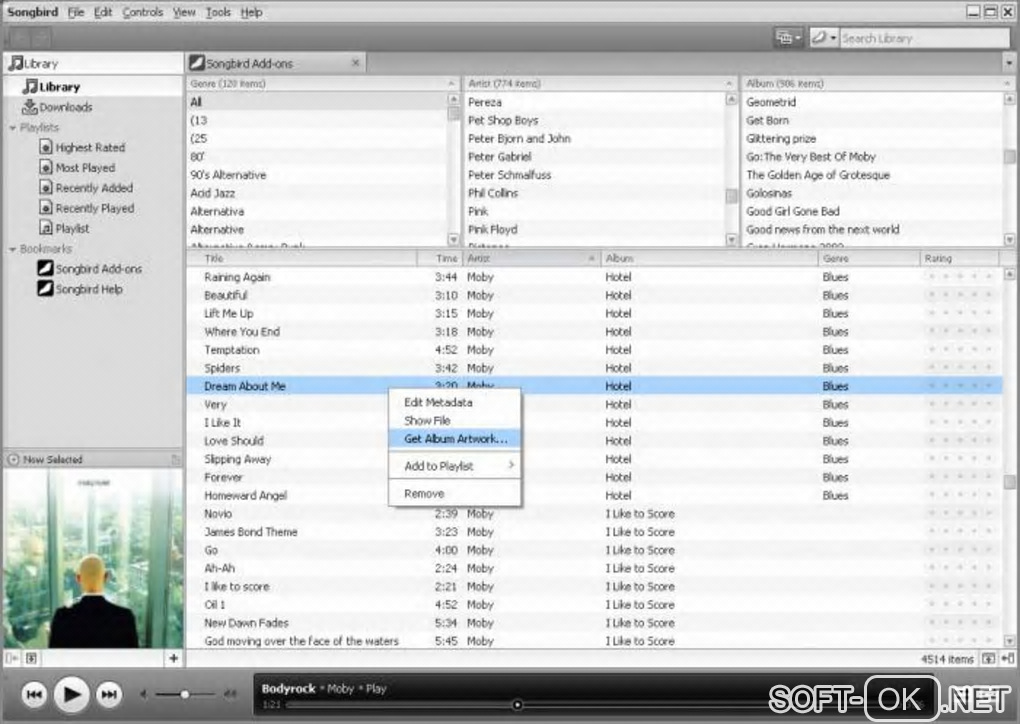Click the Artist filter header sort arrow

(x=729, y=84)
